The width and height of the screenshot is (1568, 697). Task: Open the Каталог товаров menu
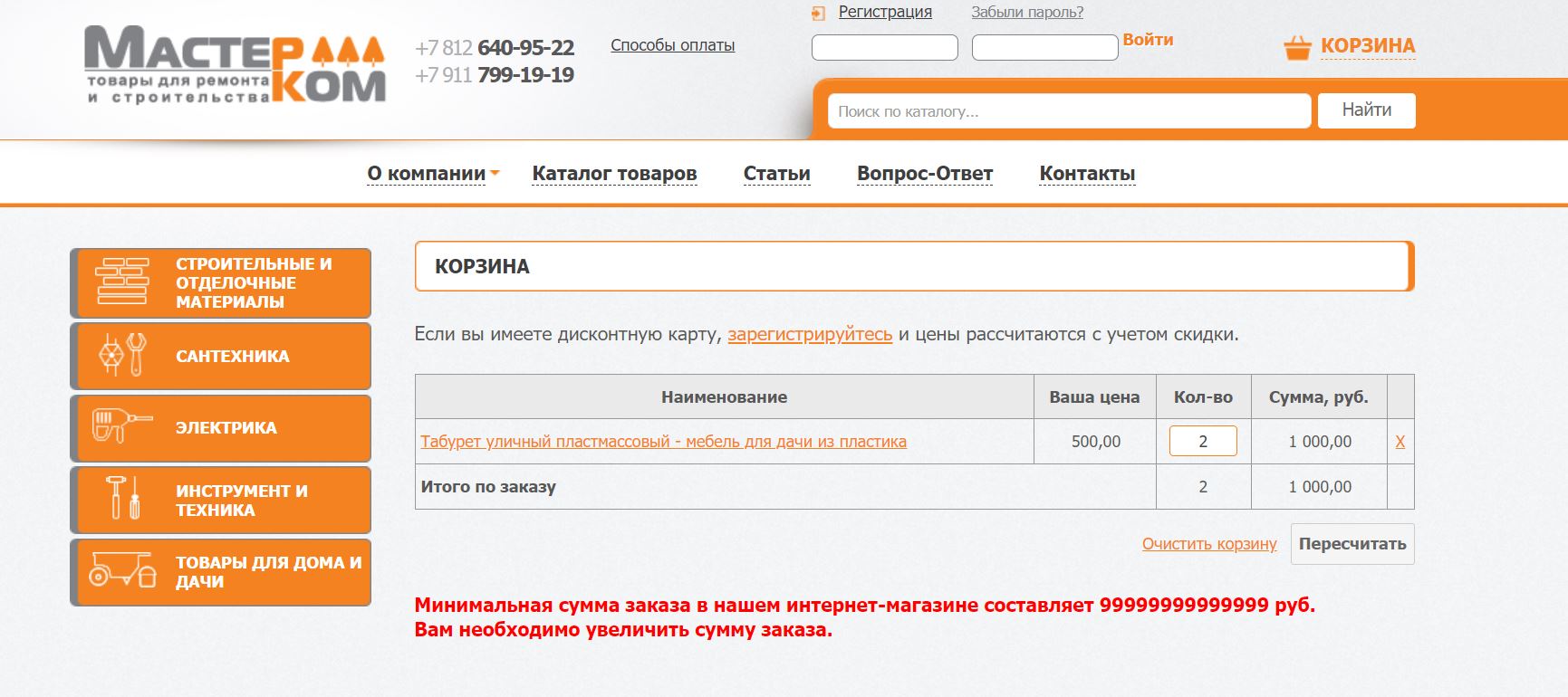coord(614,173)
